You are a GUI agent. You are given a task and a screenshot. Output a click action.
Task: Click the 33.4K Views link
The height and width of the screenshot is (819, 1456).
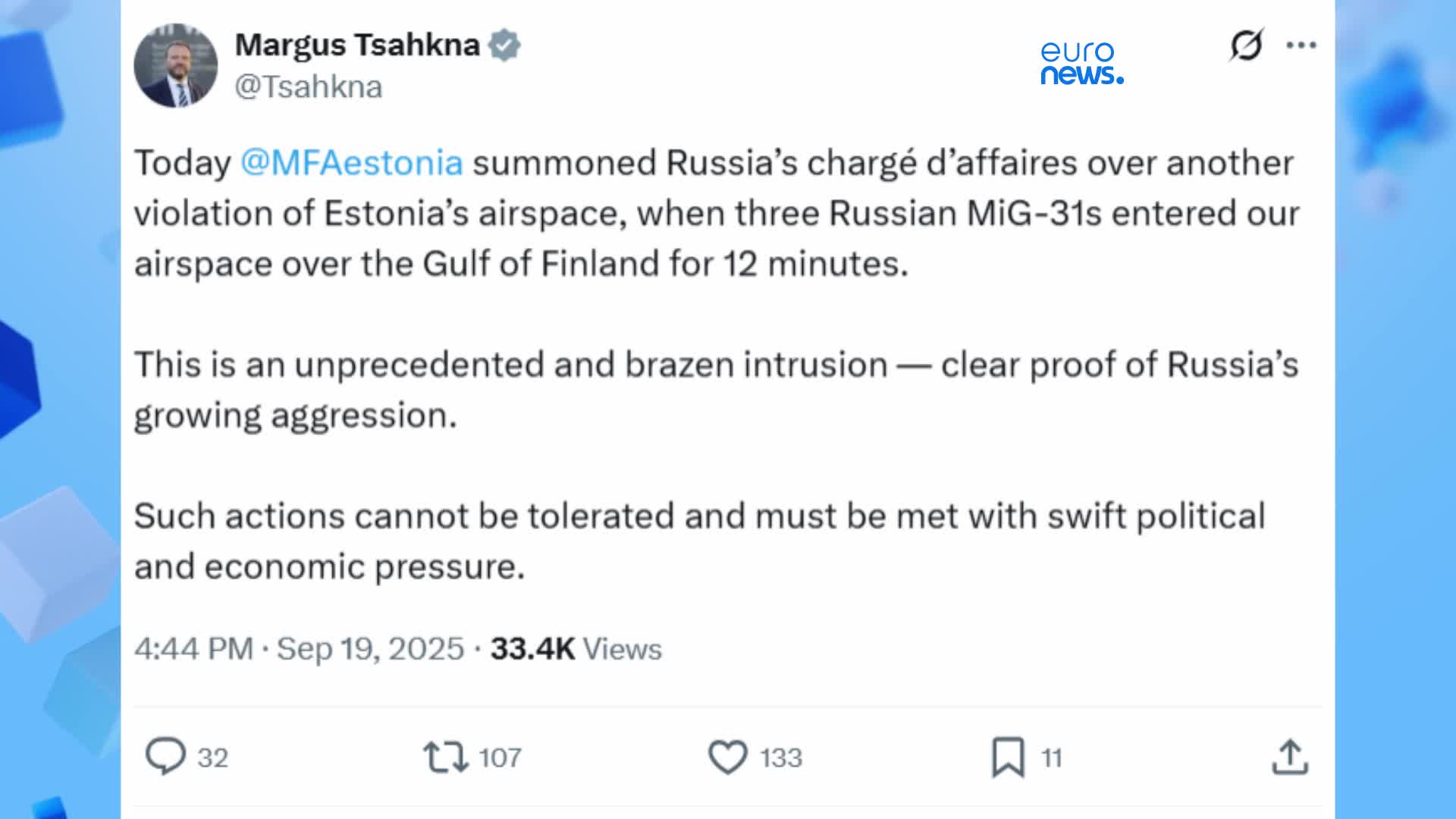point(575,649)
